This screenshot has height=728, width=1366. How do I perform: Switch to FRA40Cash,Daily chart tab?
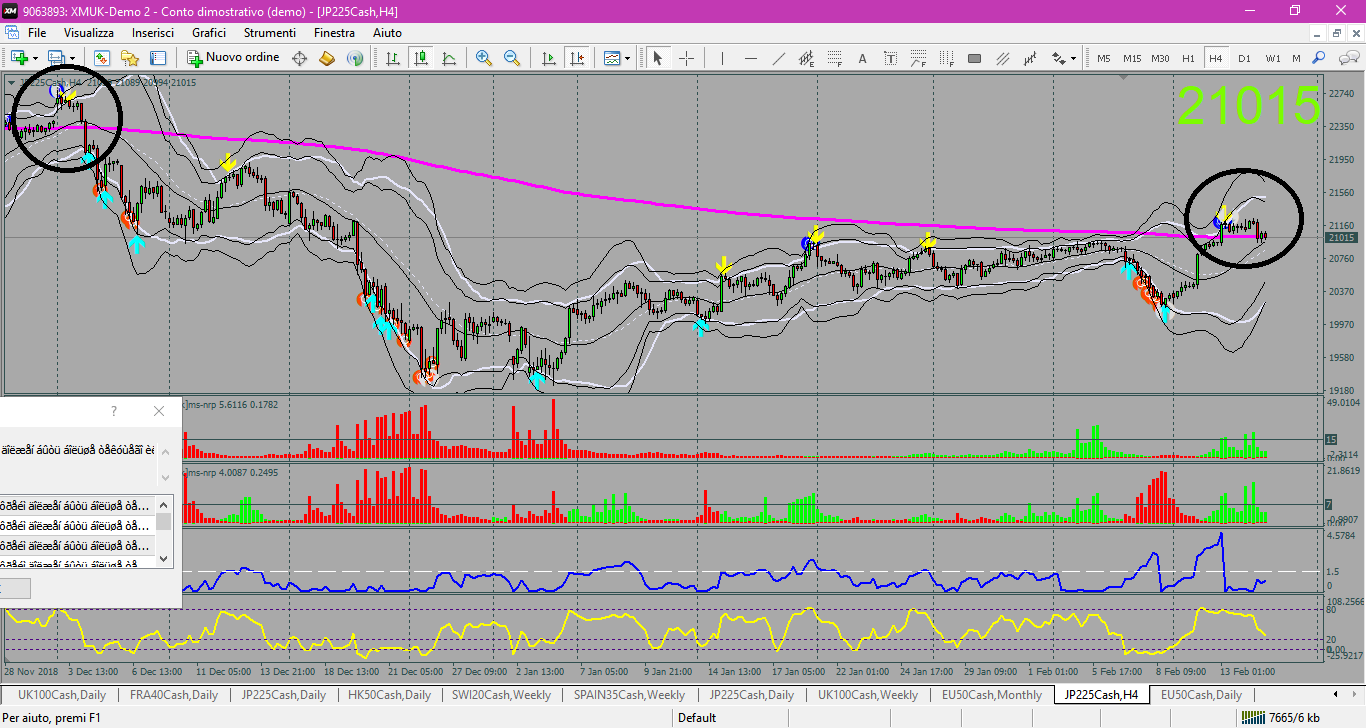pos(174,695)
